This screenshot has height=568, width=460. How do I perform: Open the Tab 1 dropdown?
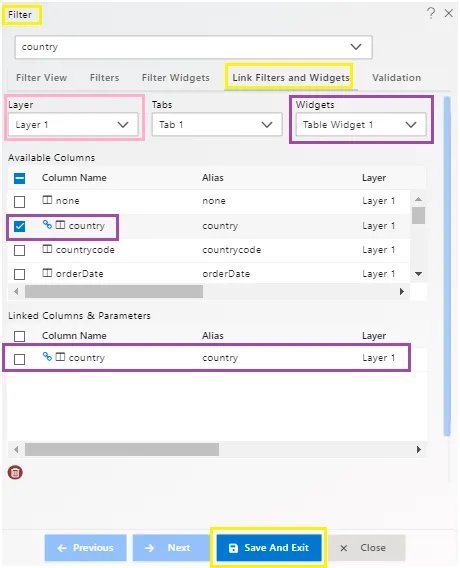pyautogui.click(x=217, y=125)
